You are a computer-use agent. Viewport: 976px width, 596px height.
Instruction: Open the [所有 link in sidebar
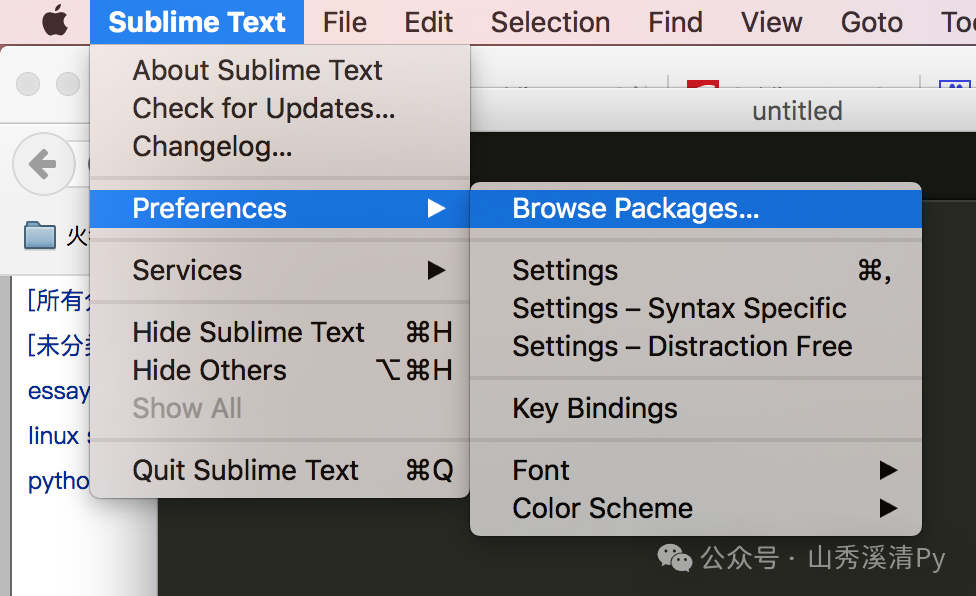pos(59,300)
